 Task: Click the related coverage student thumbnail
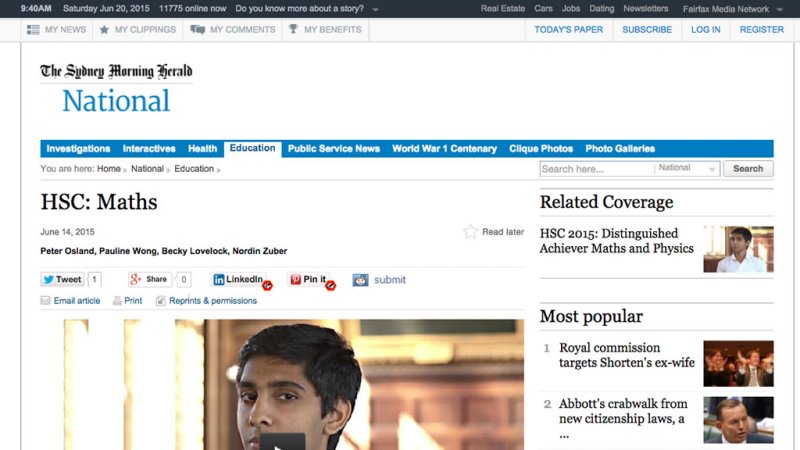pos(738,249)
